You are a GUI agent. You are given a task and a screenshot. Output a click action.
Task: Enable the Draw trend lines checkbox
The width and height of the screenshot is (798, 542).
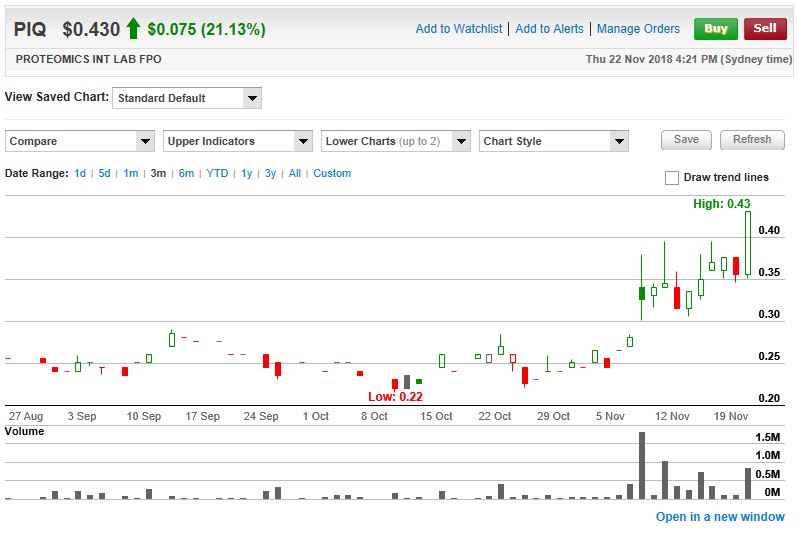click(672, 178)
